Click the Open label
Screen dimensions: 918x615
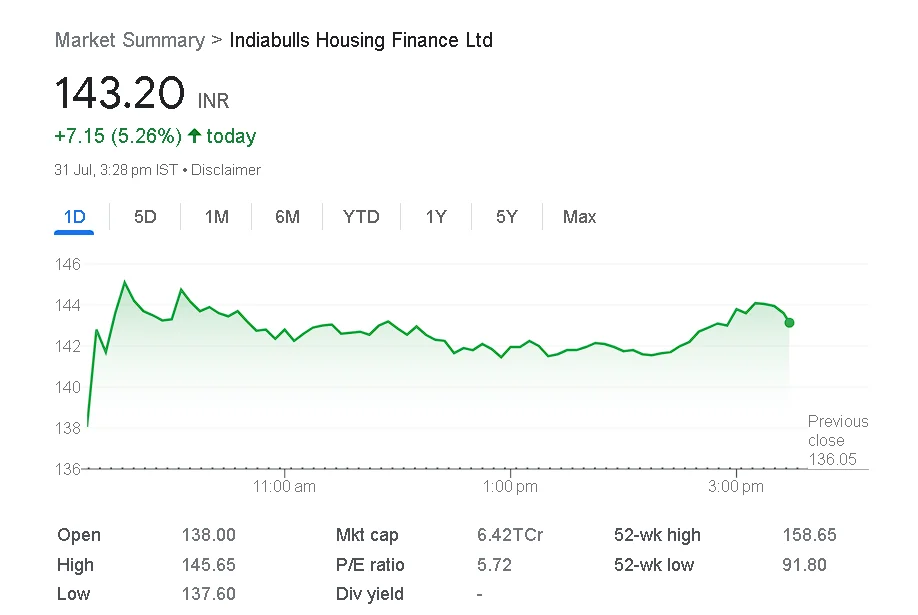tap(79, 535)
